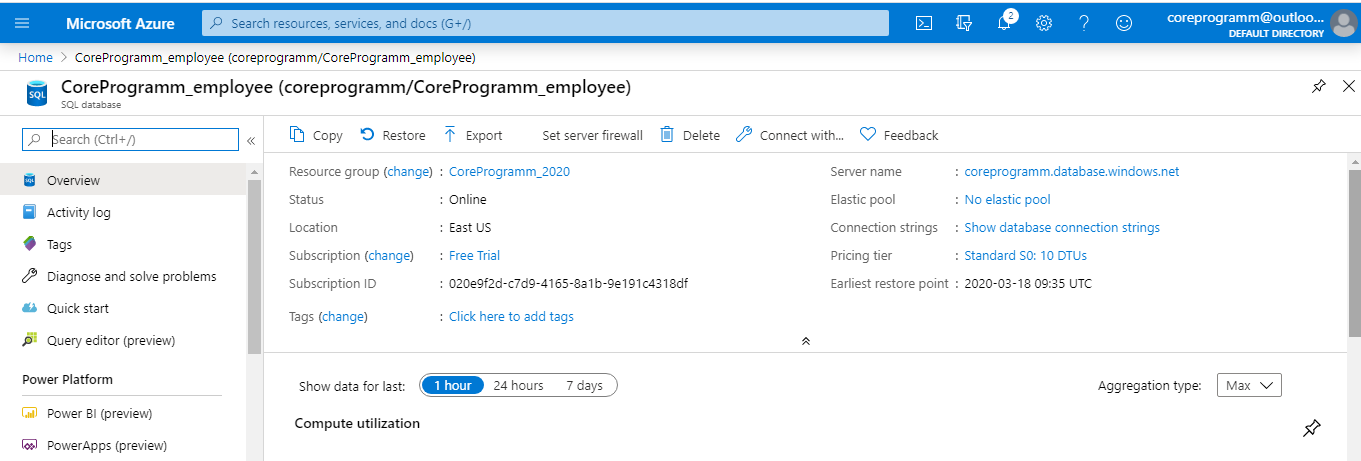Open Set server firewall
This screenshot has height=461, width=1361.
pos(592,135)
